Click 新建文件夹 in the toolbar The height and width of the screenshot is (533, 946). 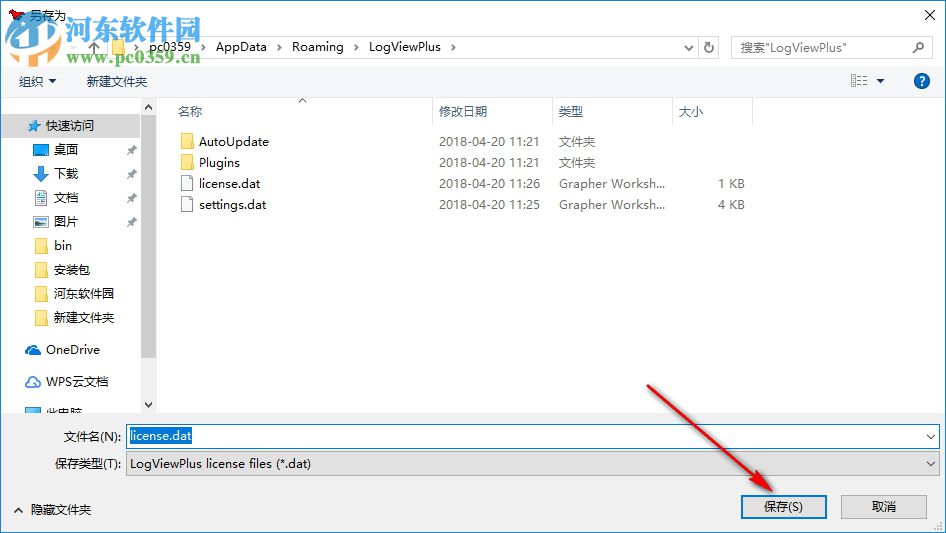click(117, 81)
